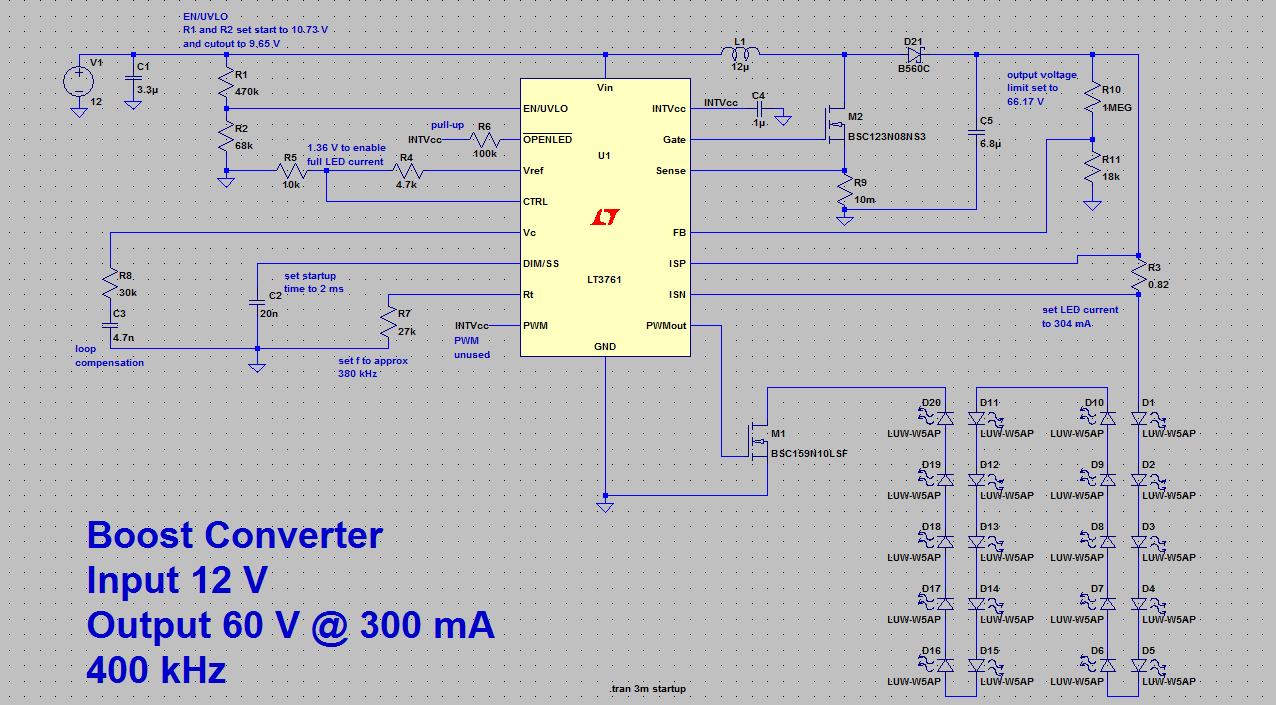Click ground symbol below R11
This screenshot has height=705, width=1276.
tap(1093, 205)
